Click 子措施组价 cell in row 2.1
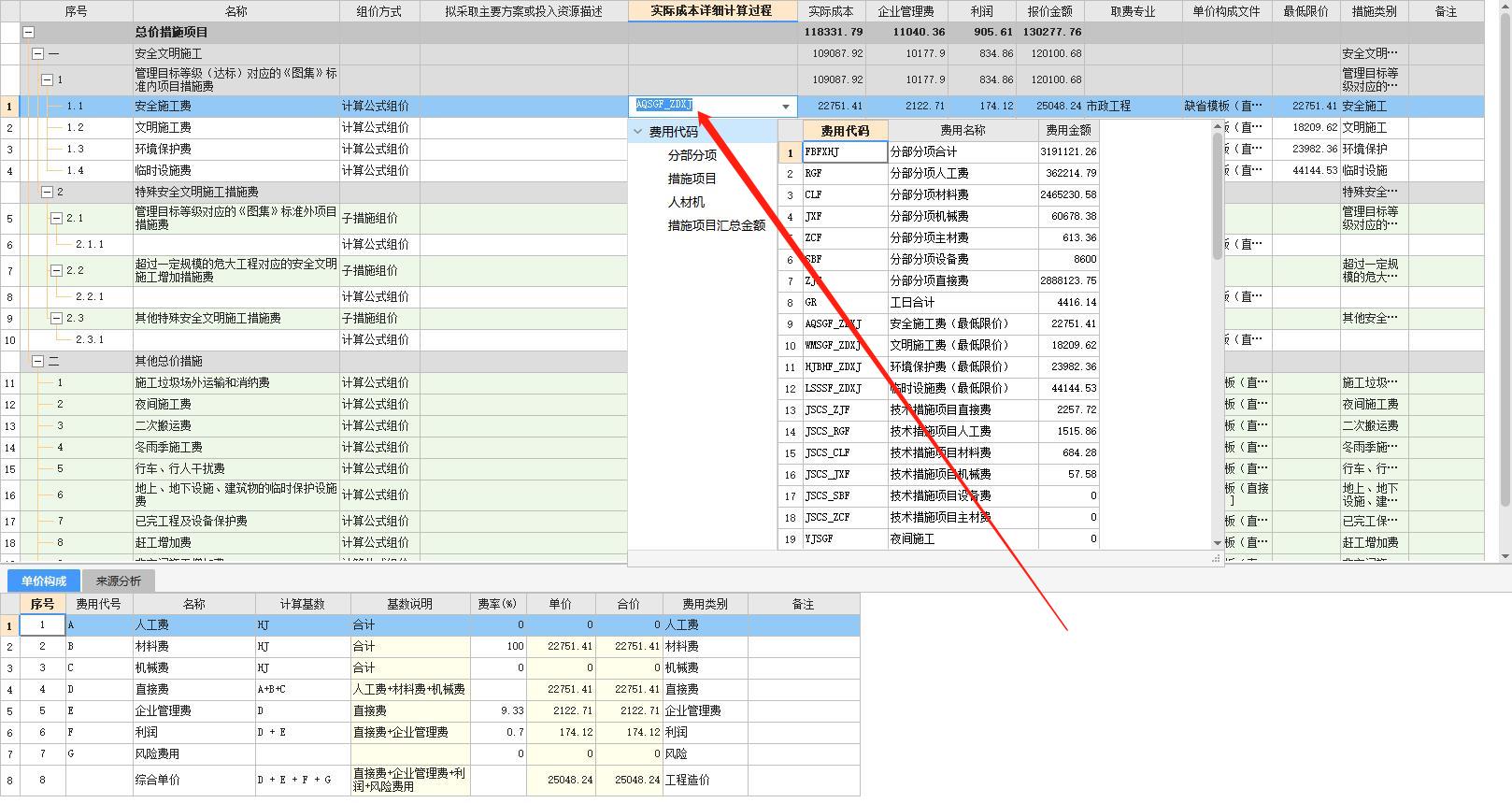The height and width of the screenshot is (803, 1512). pos(379,218)
